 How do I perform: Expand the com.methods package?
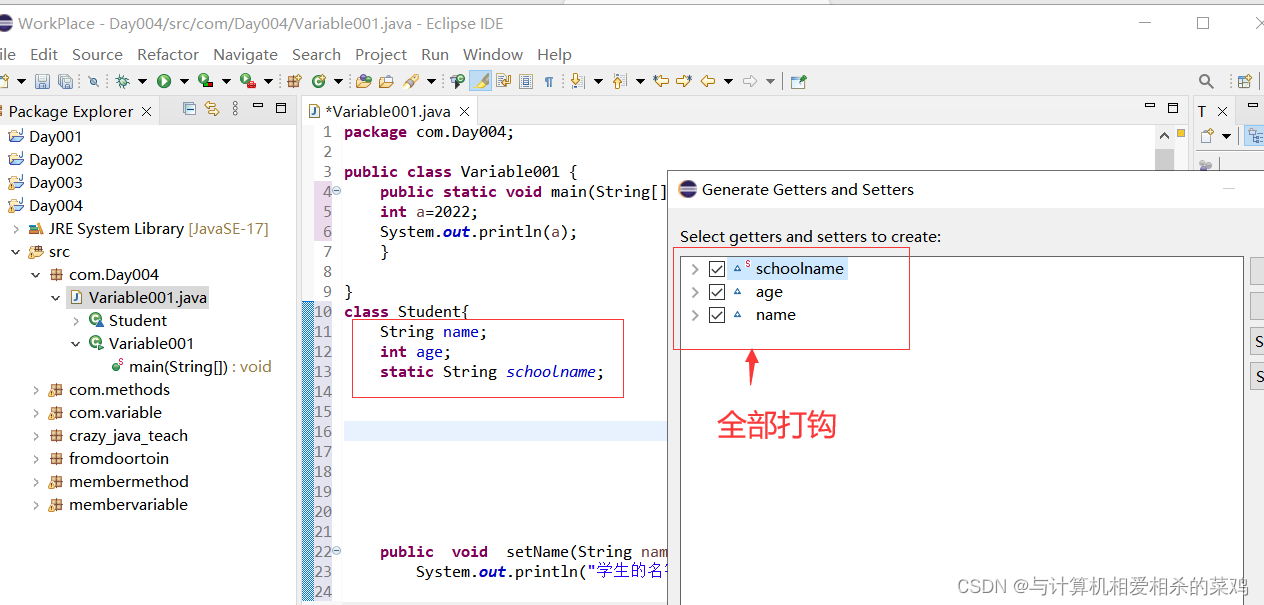(x=35, y=389)
